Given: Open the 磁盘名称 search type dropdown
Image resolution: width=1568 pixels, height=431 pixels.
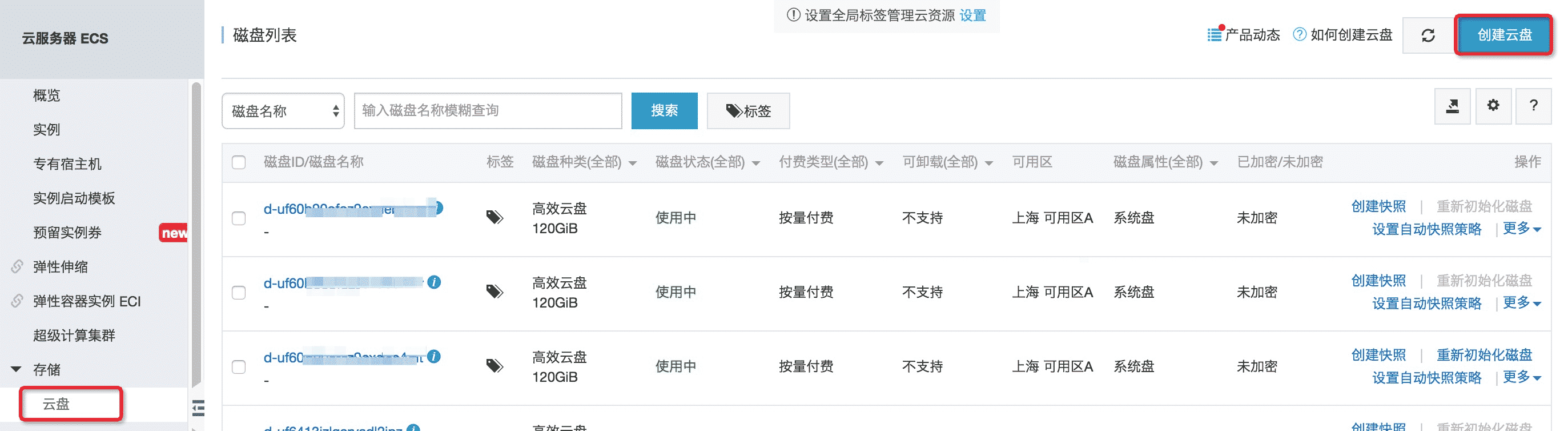Looking at the screenshot, I should (283, 111).
